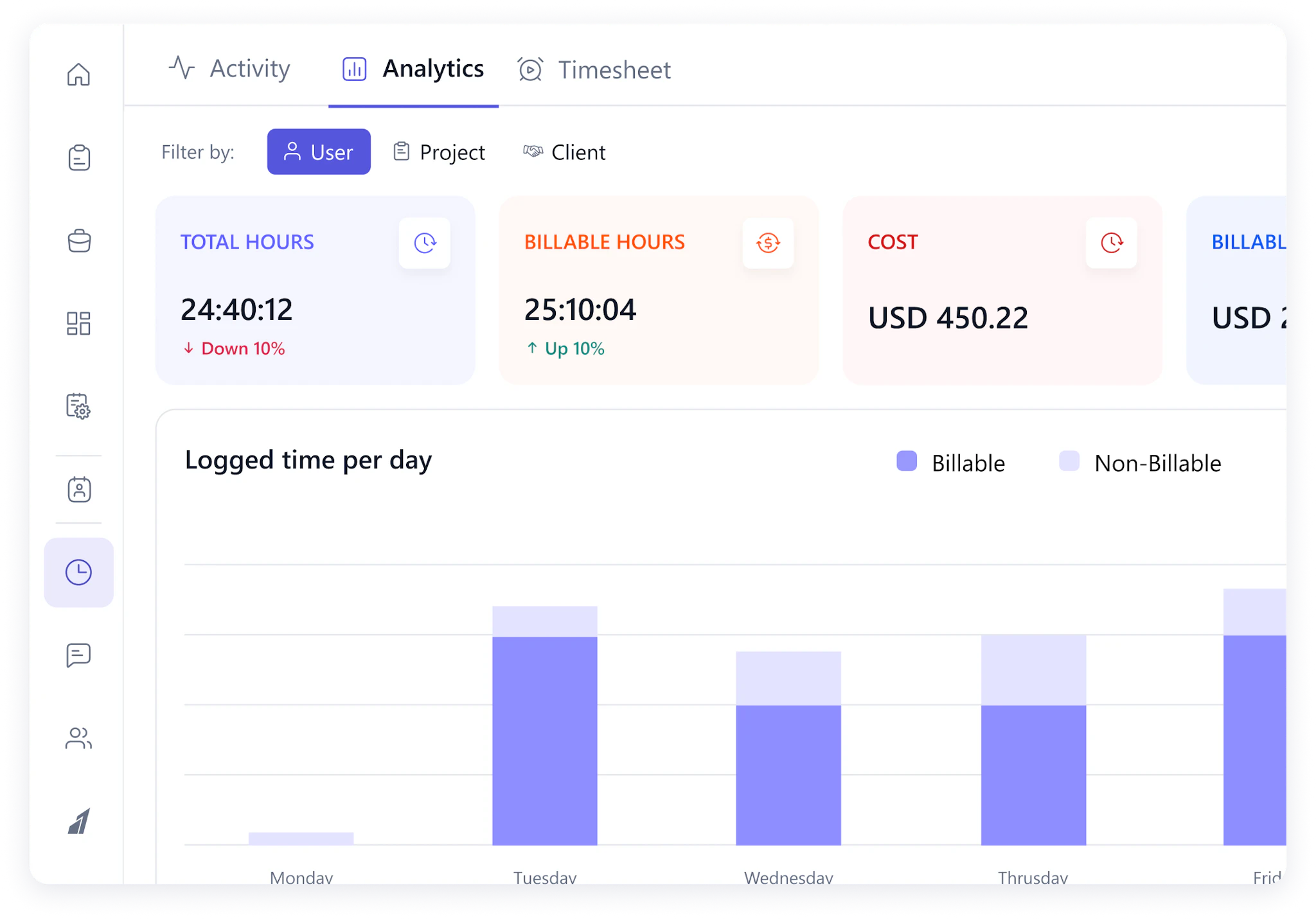Click the Up 10% indicator
This screenshot has width=1316, height=920.
[x=565, y=348]
